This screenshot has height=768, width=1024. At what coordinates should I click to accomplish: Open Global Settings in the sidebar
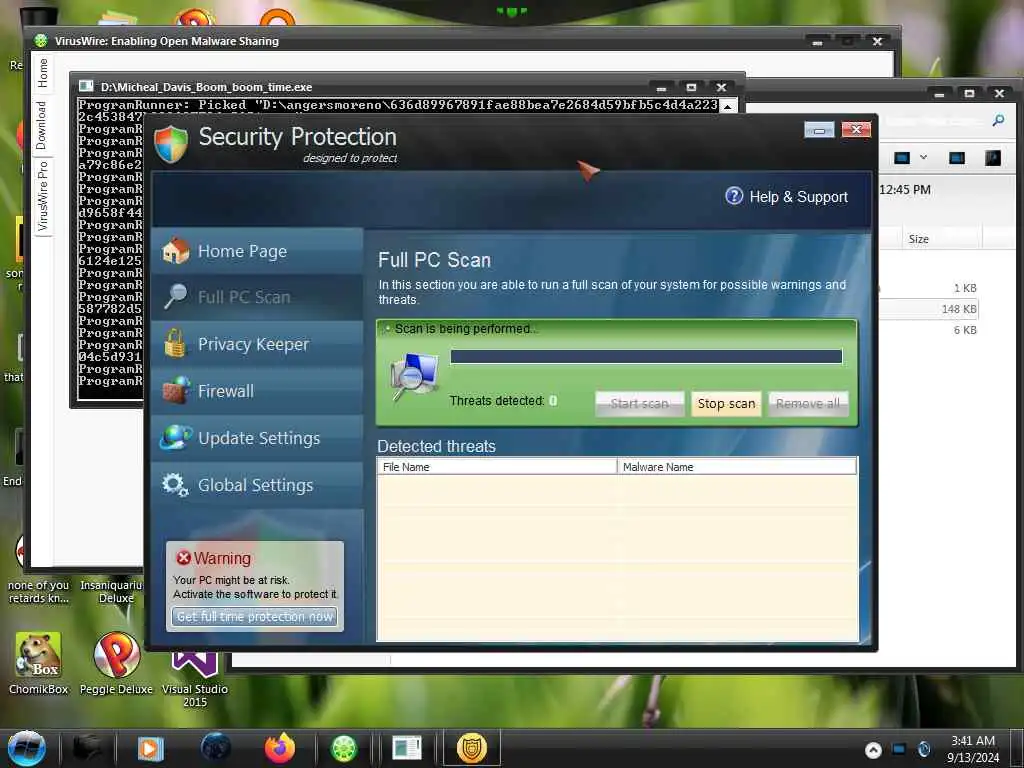click(x=257, y=485)
